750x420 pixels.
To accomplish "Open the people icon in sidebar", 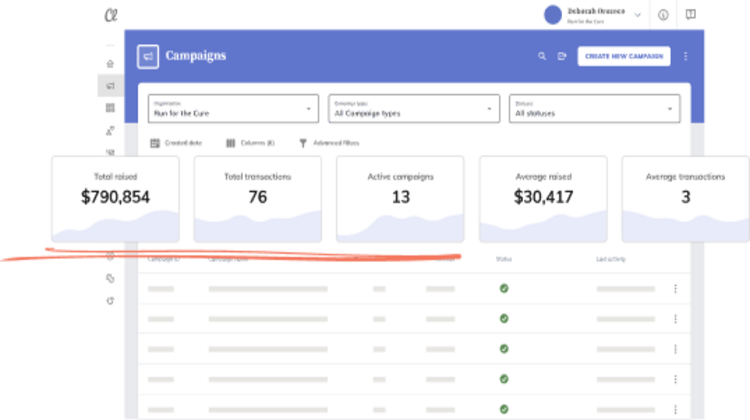I will [x=110, y=131].
